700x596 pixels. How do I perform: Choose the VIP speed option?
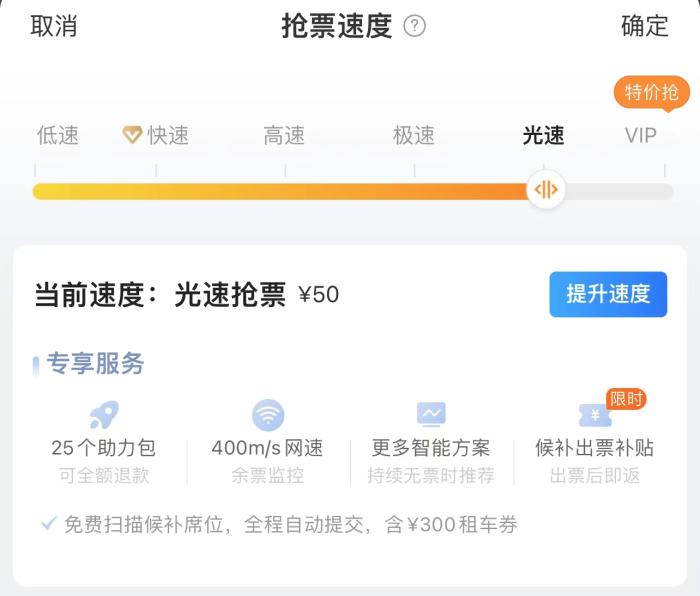click(x=641, y=135)
